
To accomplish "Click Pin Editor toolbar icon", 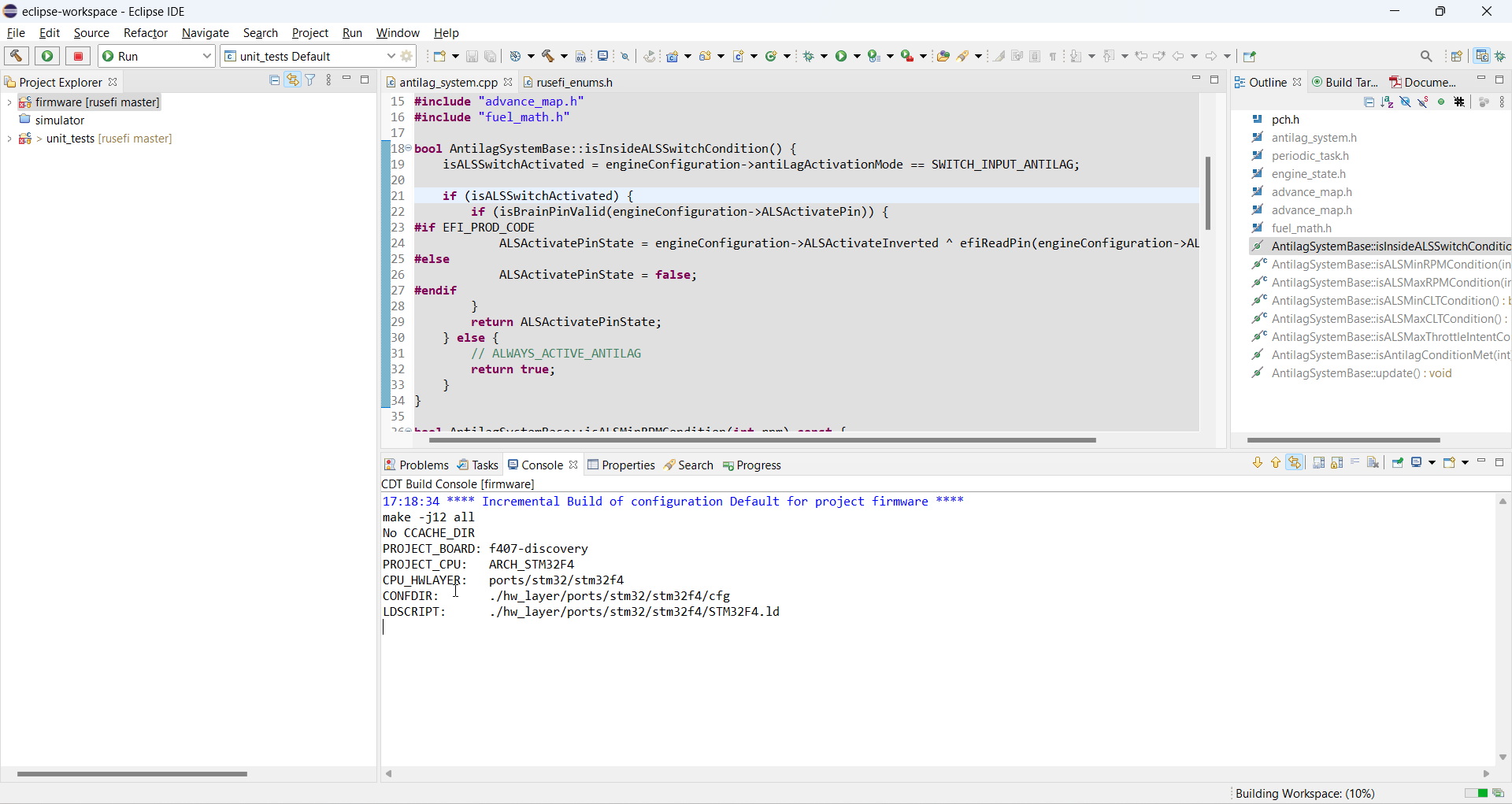I will coord(1250,56).
